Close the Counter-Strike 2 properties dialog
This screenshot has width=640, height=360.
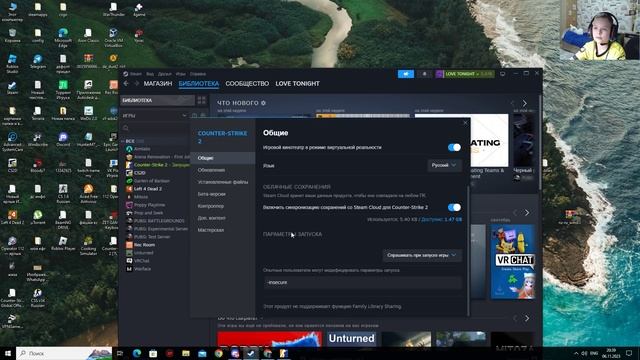(x=465, y=122)
